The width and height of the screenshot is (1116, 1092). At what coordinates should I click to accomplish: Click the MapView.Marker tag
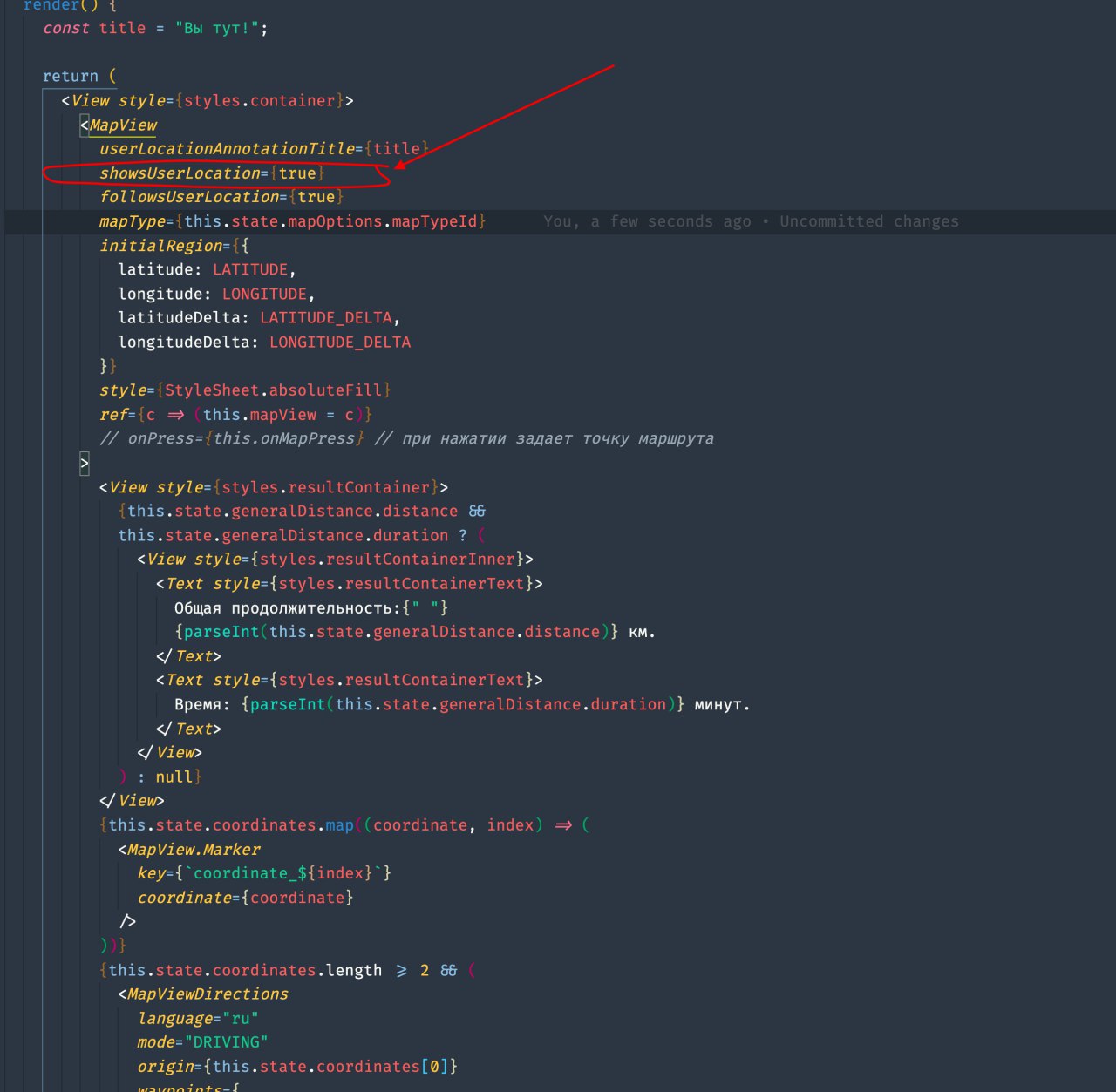click(x=194, y=849)
